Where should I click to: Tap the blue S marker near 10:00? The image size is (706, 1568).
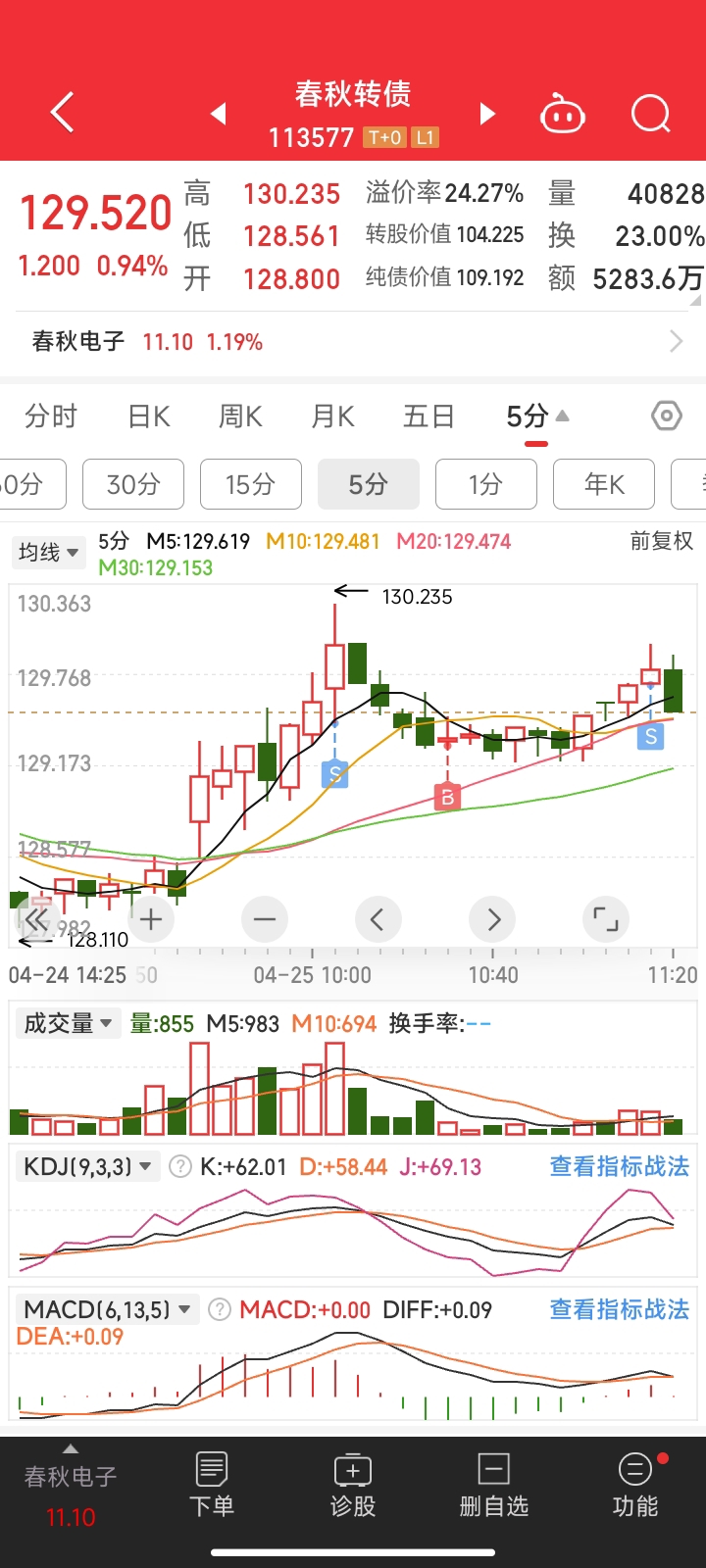click(335, 774)
